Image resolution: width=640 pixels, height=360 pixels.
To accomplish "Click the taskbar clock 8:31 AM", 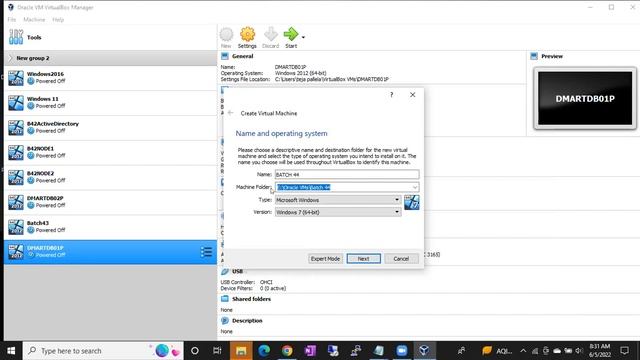I will (x=600, y=351).
